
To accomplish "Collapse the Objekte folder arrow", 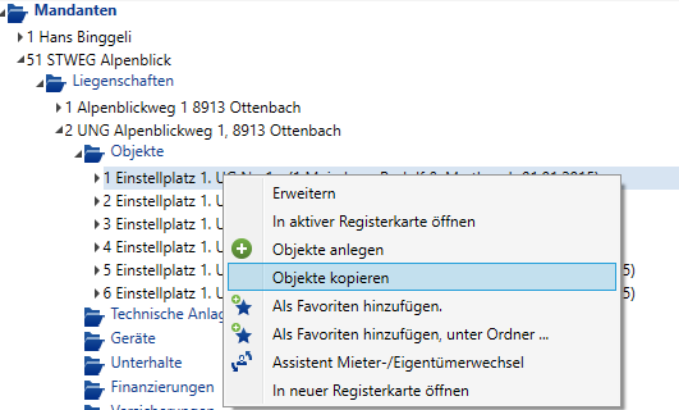I will point(78,154).
